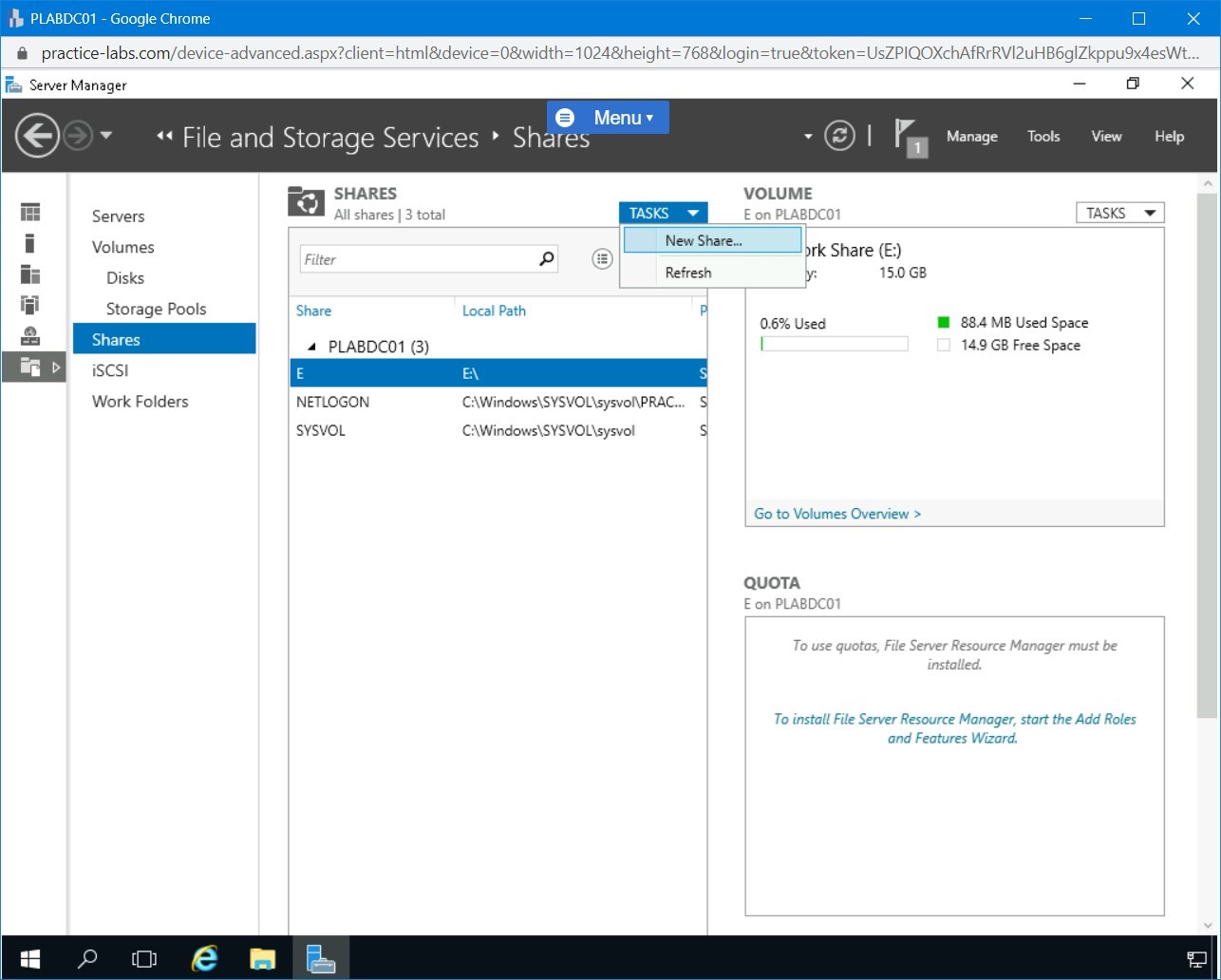Screen dimensions: 1221x980
Task: Choose New Share... from the menu
Action: 713,240
